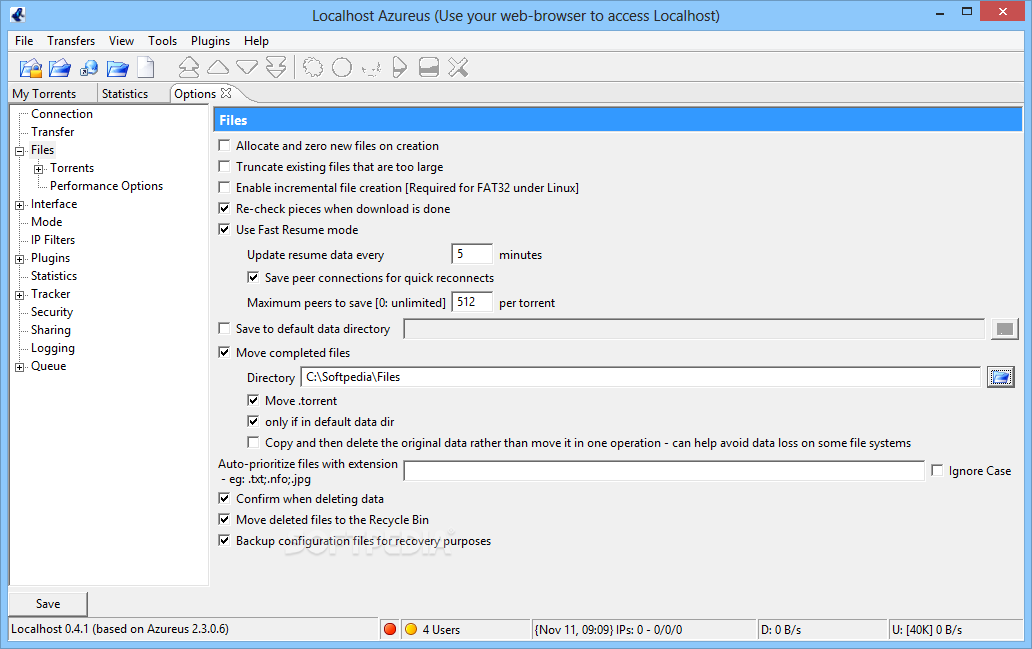This screenshot has width=1032, height=649.
Task: Click the move up triangle icon
Action: pos(218,67)
